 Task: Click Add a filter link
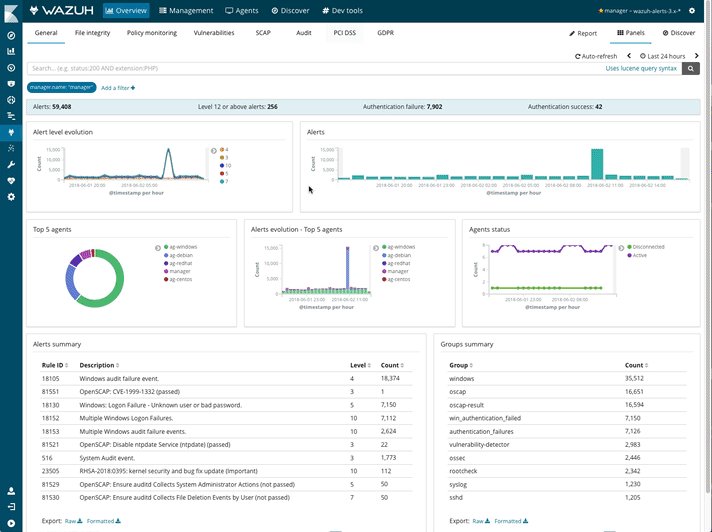(118, 88)
